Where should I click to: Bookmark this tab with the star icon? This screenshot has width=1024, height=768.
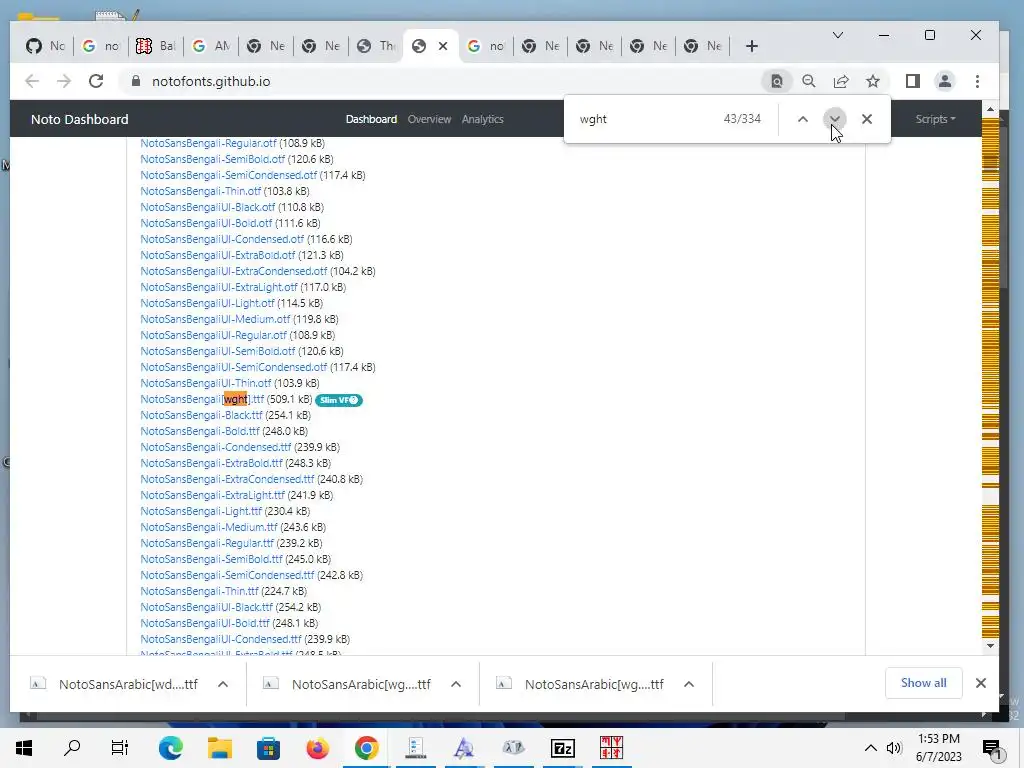872,81
